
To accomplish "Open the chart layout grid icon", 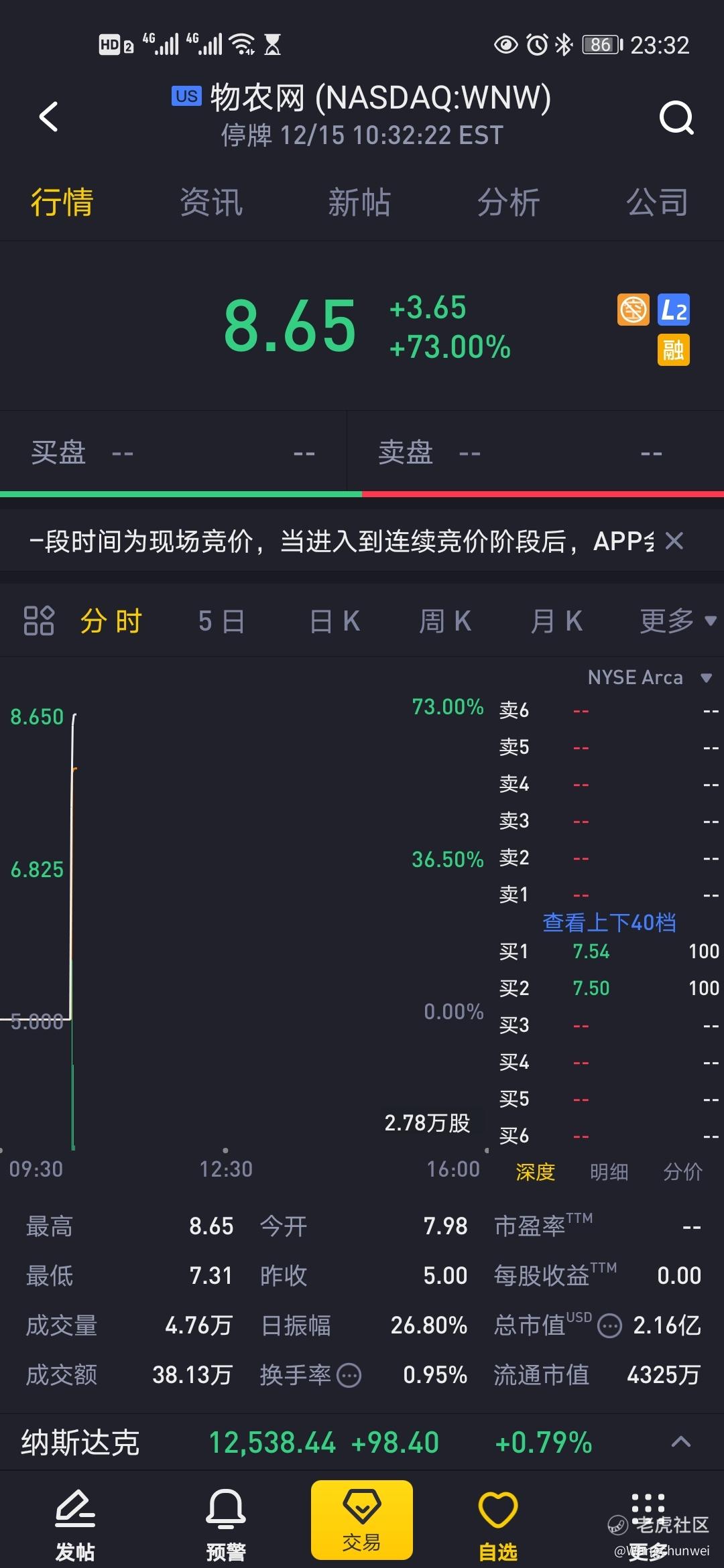I will (x=38, y=620).
